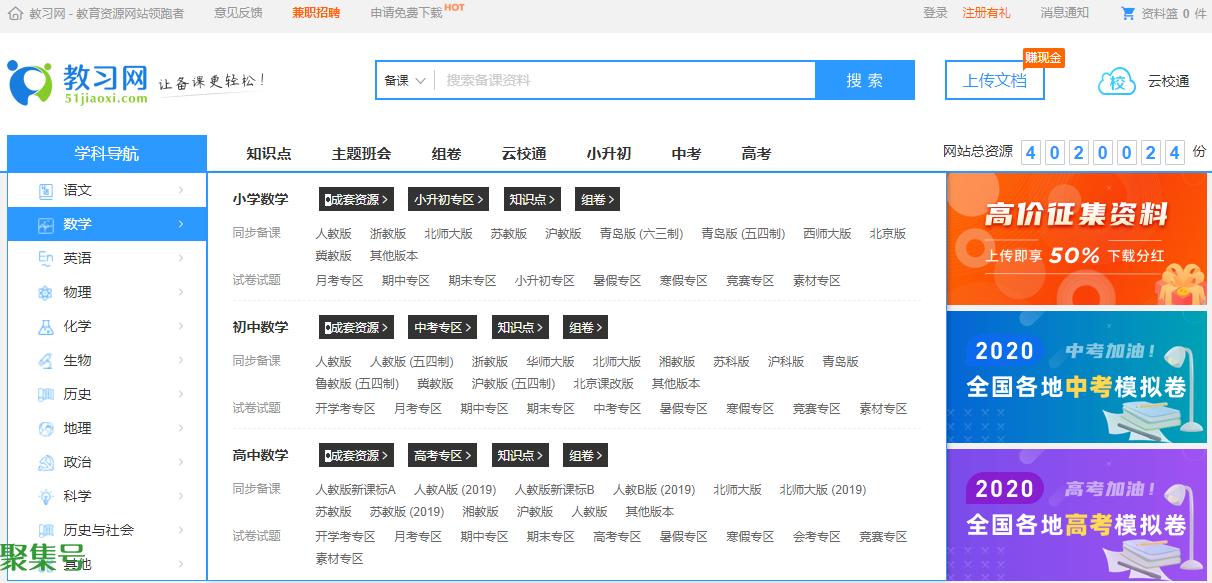Image resolution: width=1212 pixels, height=583 pixels.
Task: Click the 英语 subject icon in sidebar
Action: click(x=46, y=258)
